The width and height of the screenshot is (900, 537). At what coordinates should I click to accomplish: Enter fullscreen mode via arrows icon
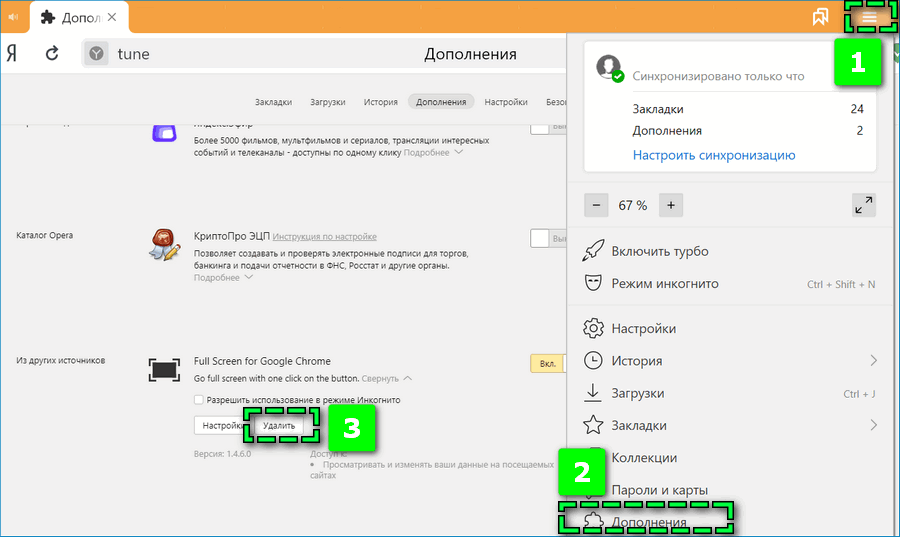coord(864,205)
